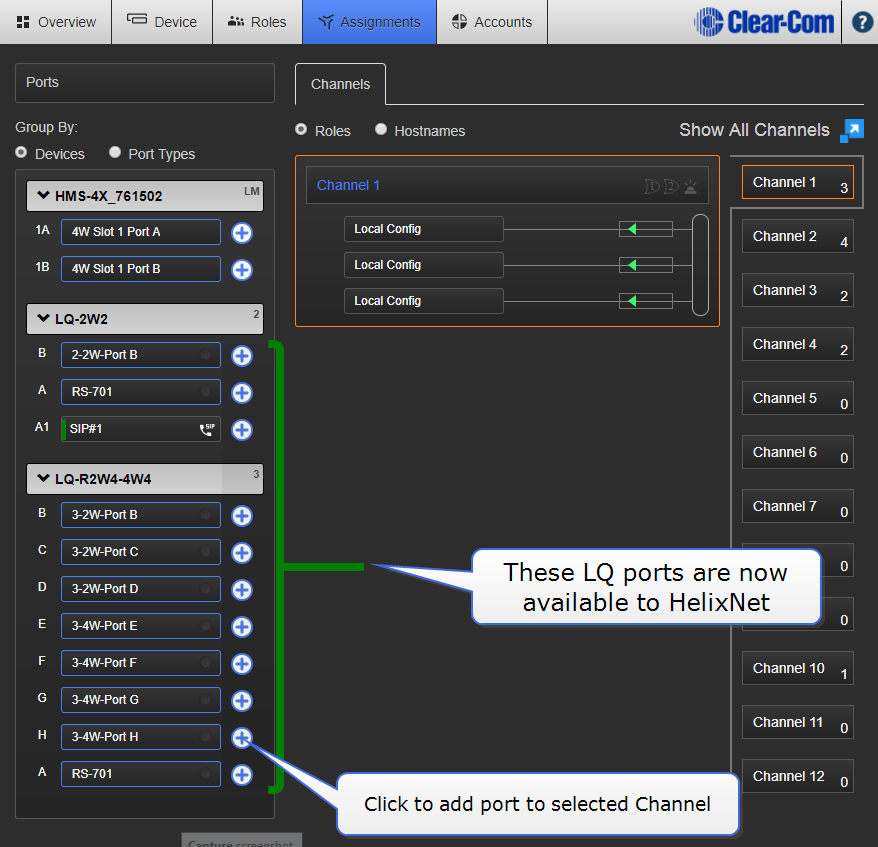The height and width of the screenshot is (847, 878).
Task: Click the program input 1 icon in Channel 1
Action: [x=652, y=186]
